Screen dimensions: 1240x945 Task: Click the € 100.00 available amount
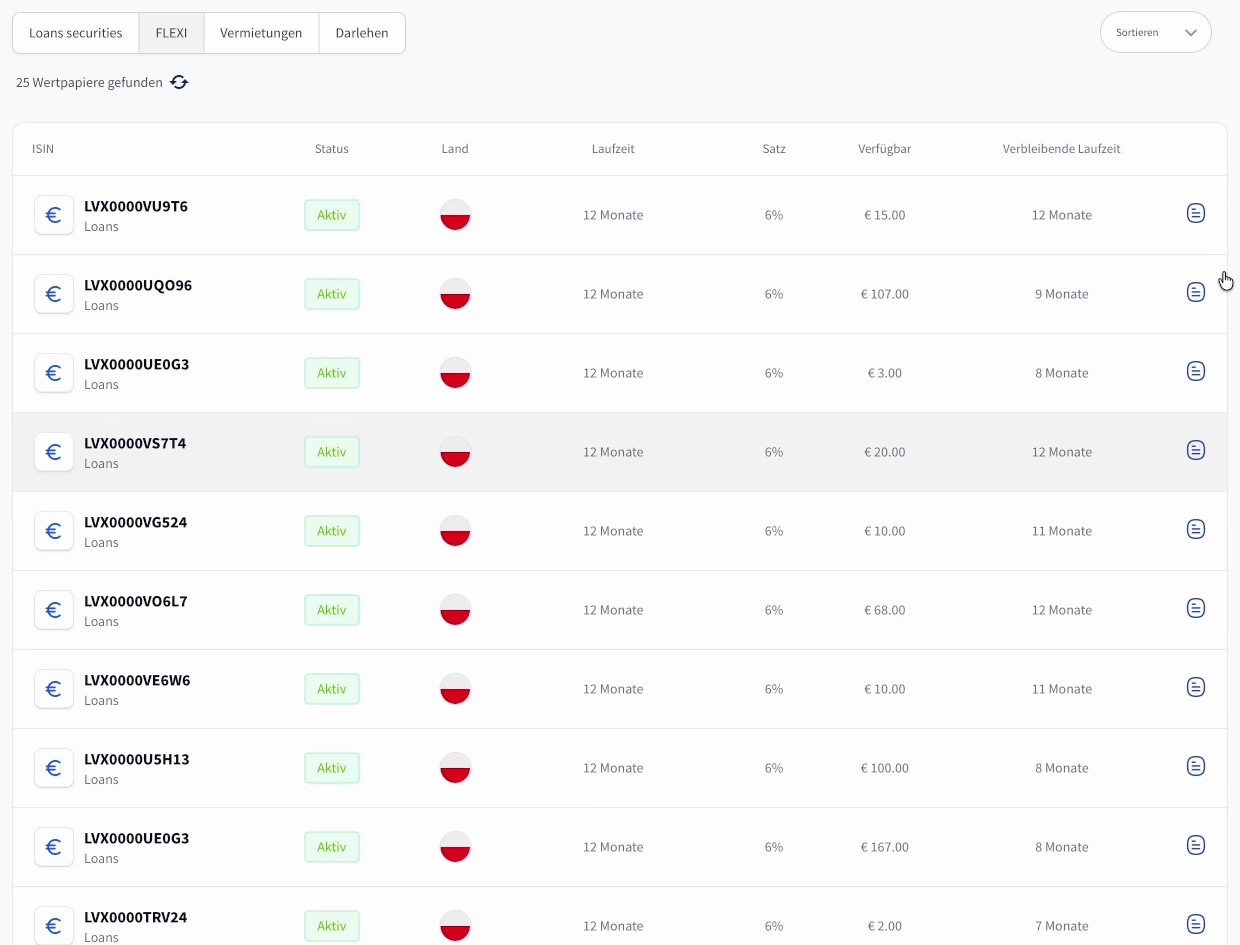[885, 768]
